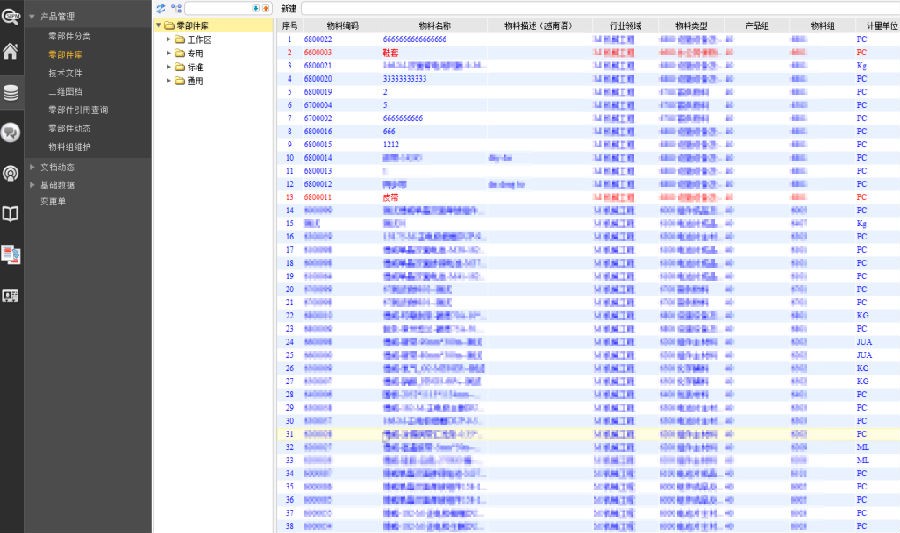Click the blue down arrow in tree search
The image size is (900, 533).
coord(256,8)
